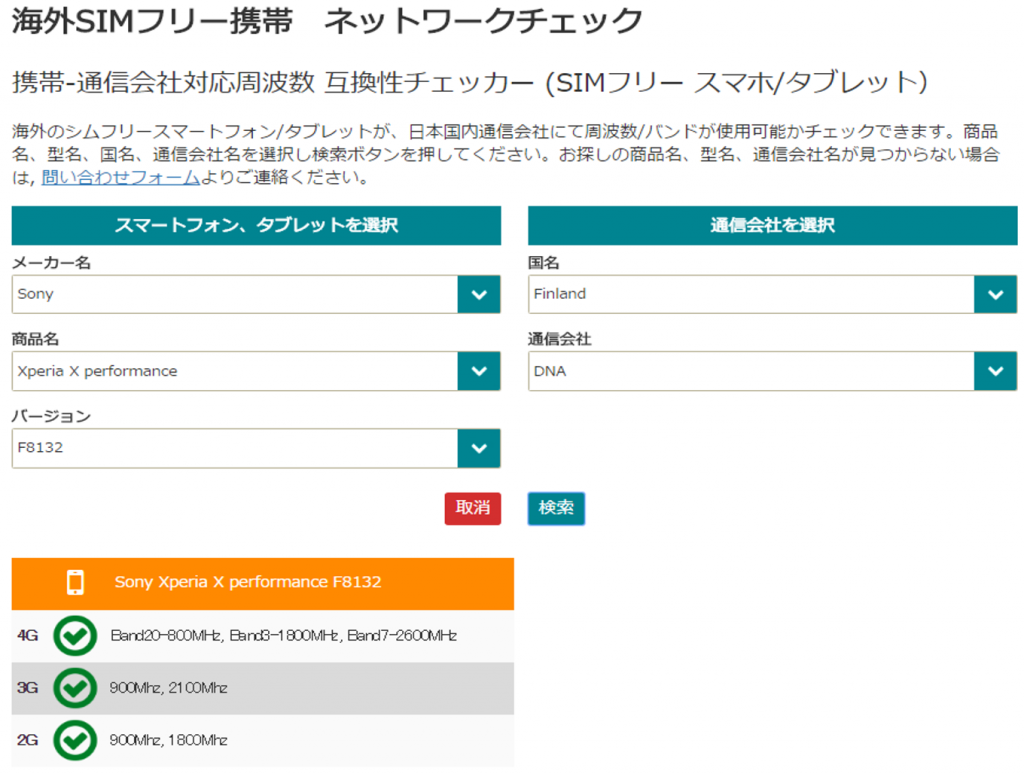
Task: Select the 900Mhz, 2100Mhz 3G text
Action: (168, 688)
